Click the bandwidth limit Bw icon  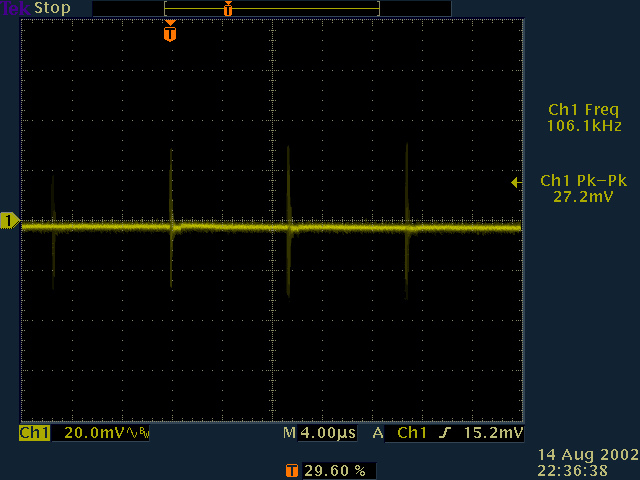[140, 434]
